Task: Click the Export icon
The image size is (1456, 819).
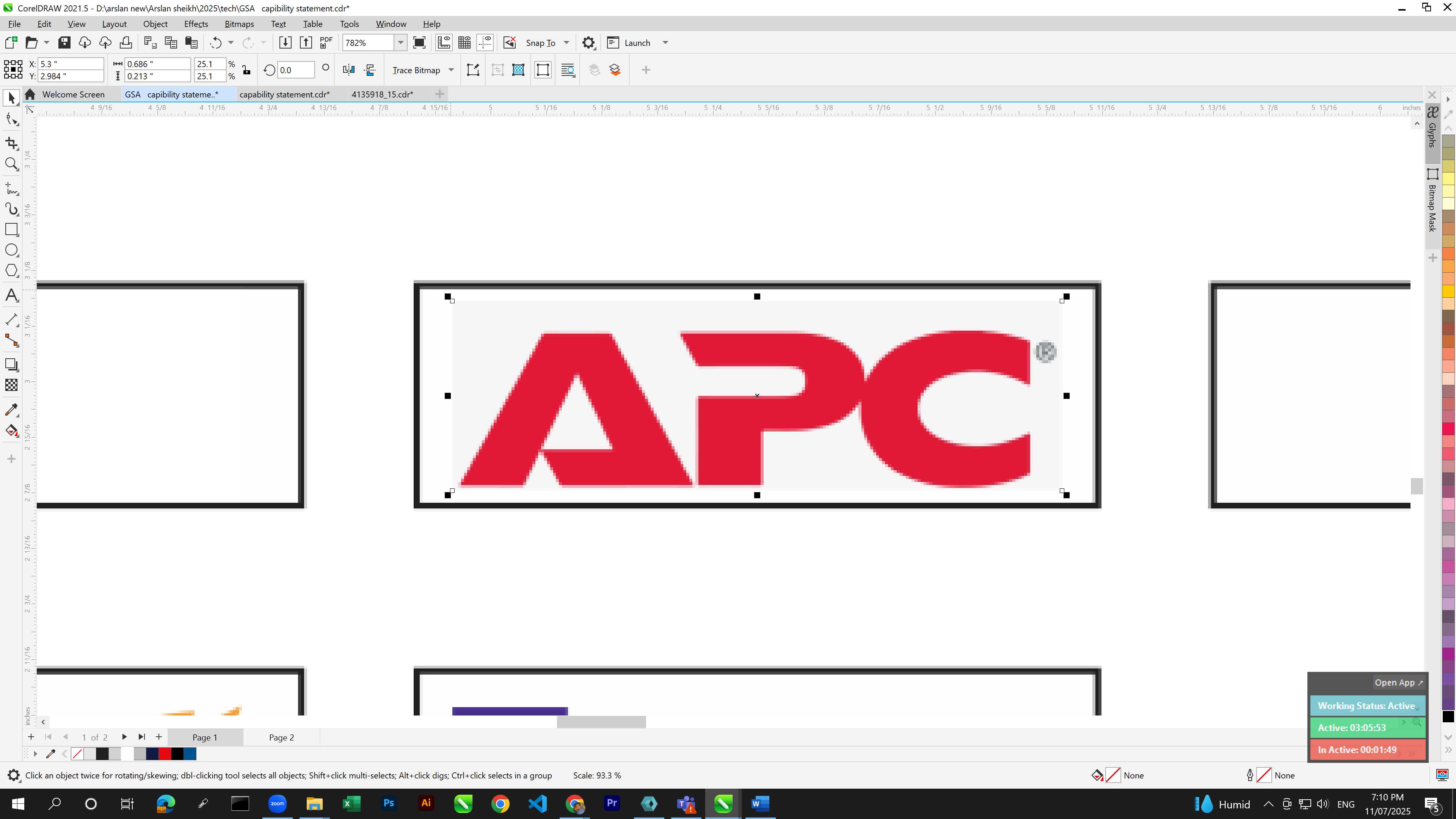Action: pyautogui.click(x=306, y=43)
